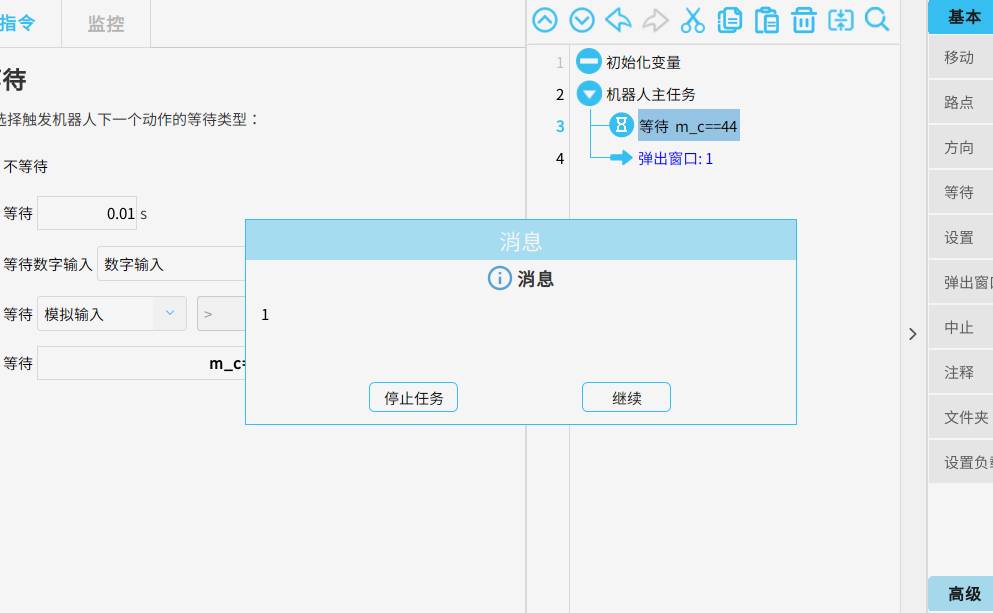Expand the side panel chevron arrow
This screenshot has width=993, height=613.
coord(912,334)
